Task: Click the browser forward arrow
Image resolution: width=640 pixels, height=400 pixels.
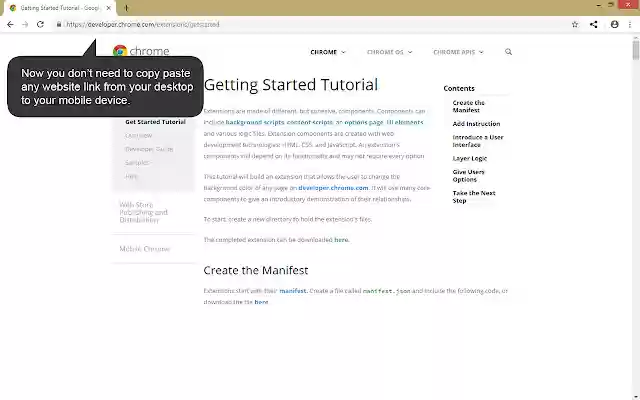Action: [25, 24]
